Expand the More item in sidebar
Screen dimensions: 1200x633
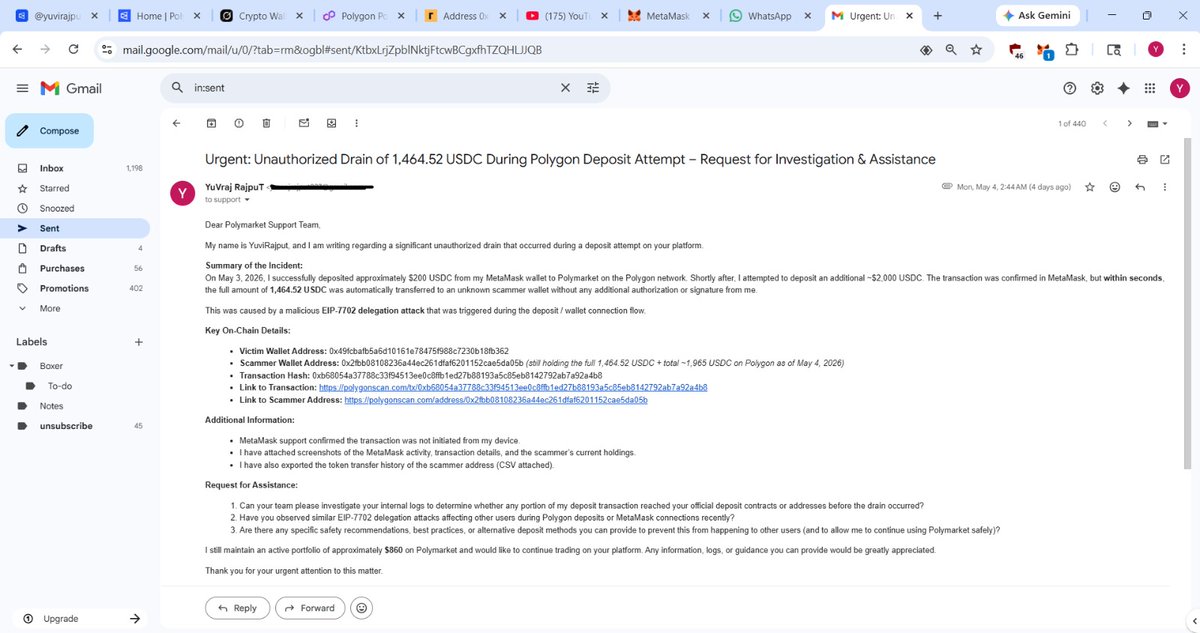(x=50, y=308)
